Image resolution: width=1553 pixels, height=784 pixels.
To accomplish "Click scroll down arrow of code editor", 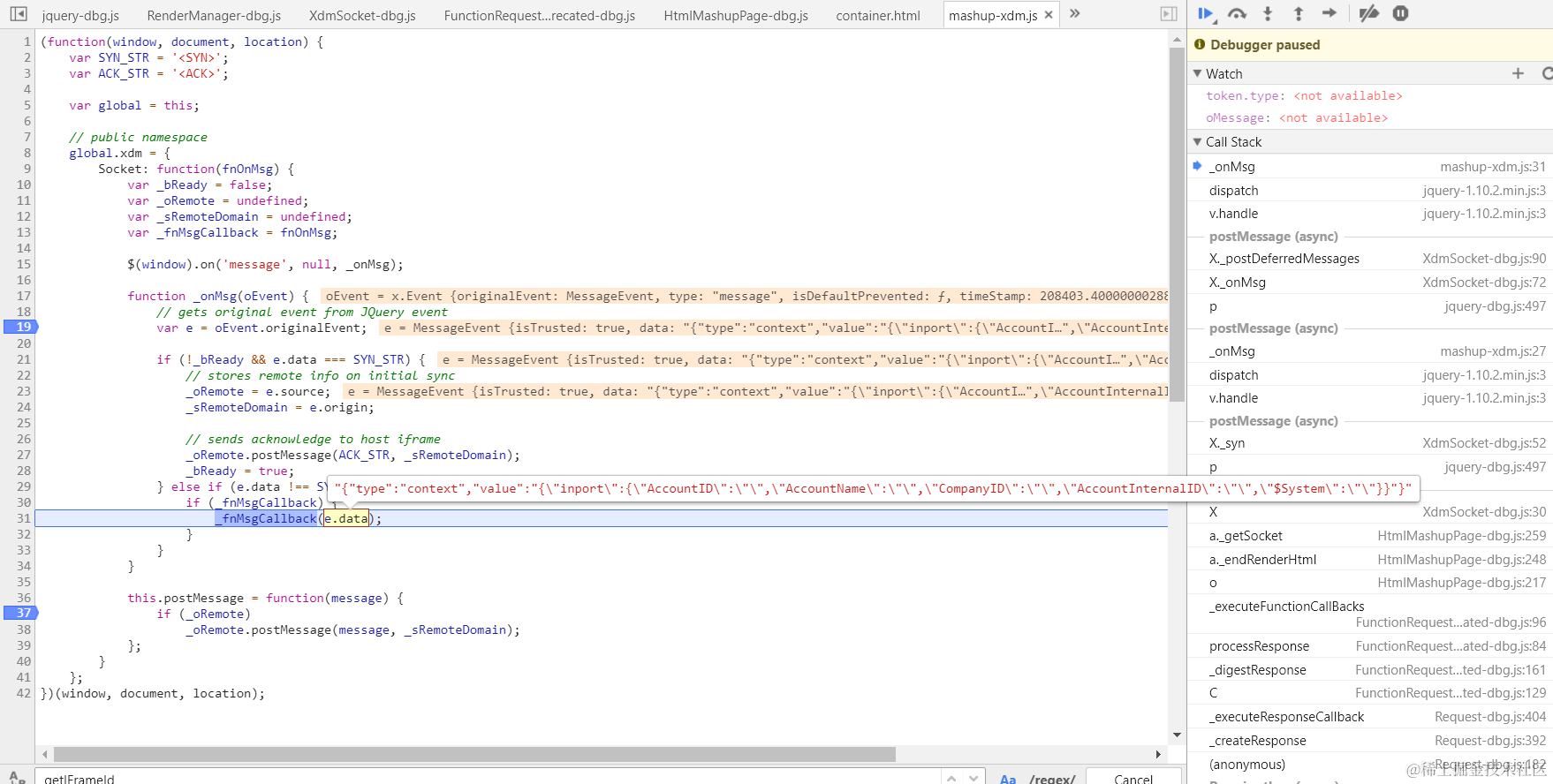I will coord(1177,735).
